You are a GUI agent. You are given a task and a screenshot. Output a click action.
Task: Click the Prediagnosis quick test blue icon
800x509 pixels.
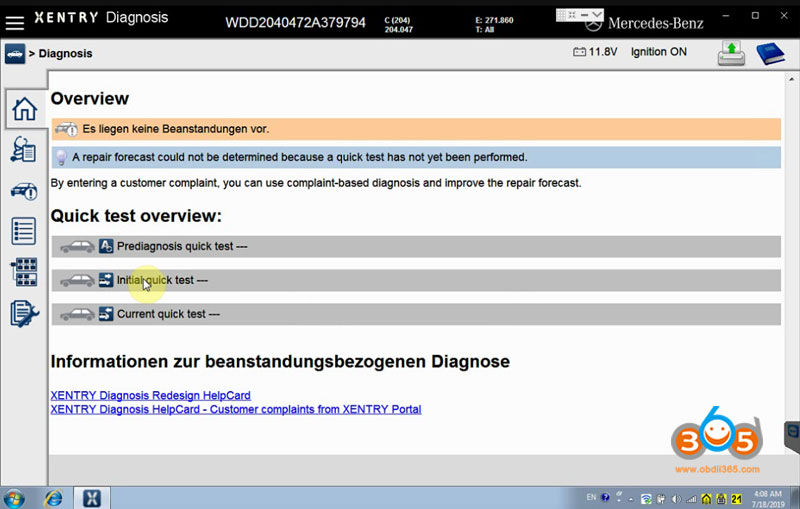click(106, 246)
